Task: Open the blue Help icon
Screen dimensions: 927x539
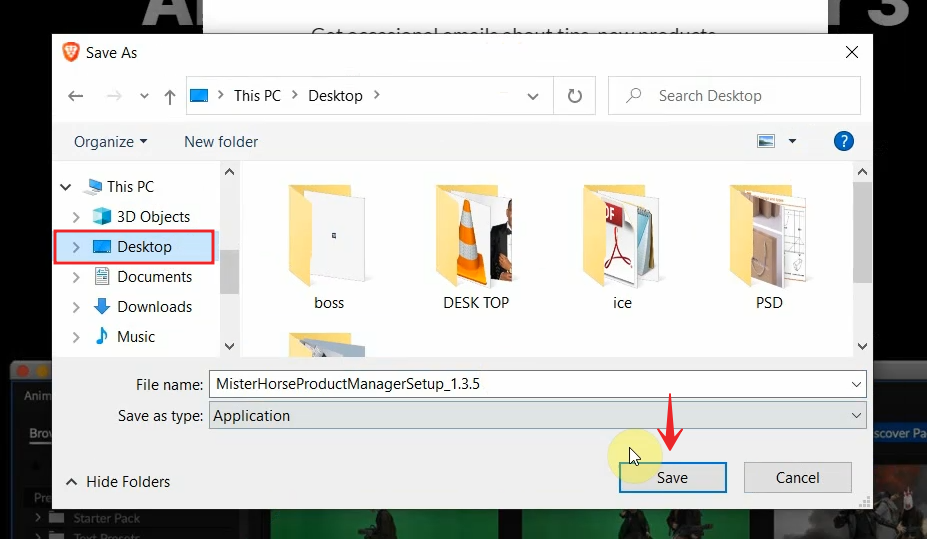Action: pyautogui.click(x=844, y=141)
